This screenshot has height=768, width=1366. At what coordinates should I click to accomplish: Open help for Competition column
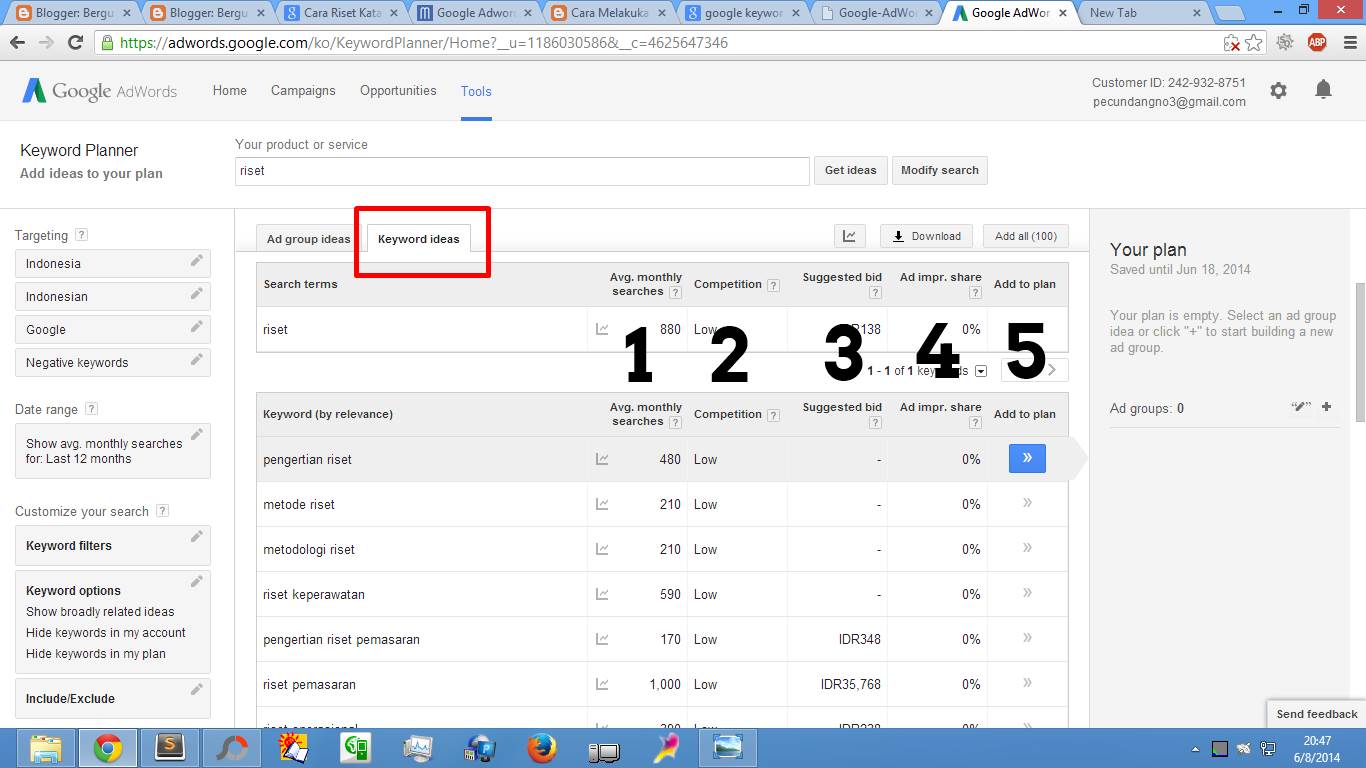[x=774, y=285]
